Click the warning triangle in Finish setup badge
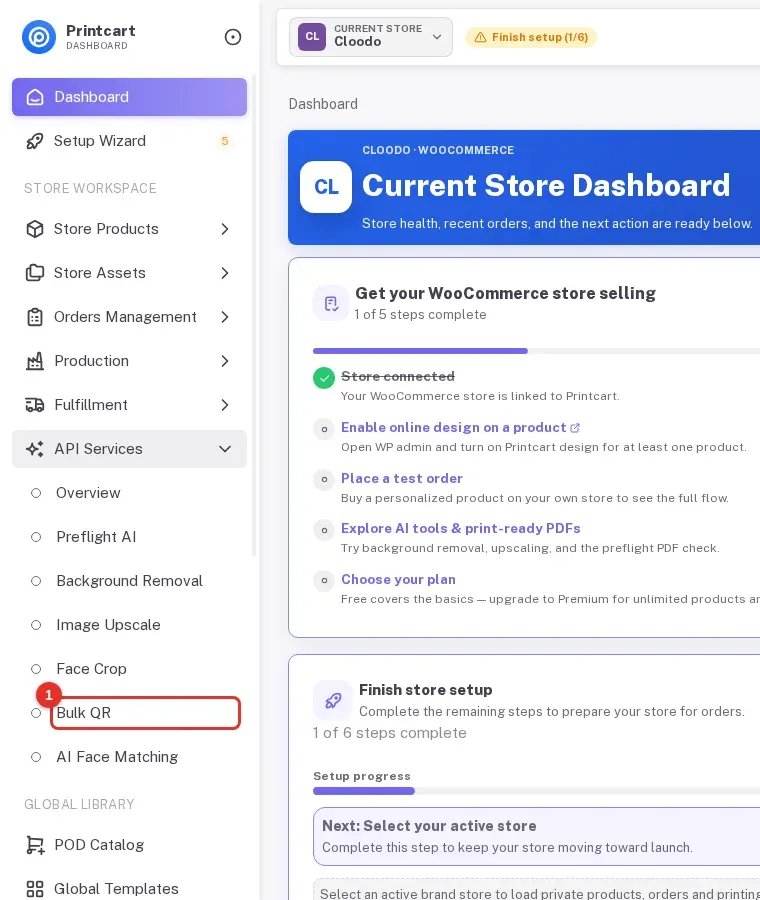Screen dimensions: 760x900 click(480, 37)
